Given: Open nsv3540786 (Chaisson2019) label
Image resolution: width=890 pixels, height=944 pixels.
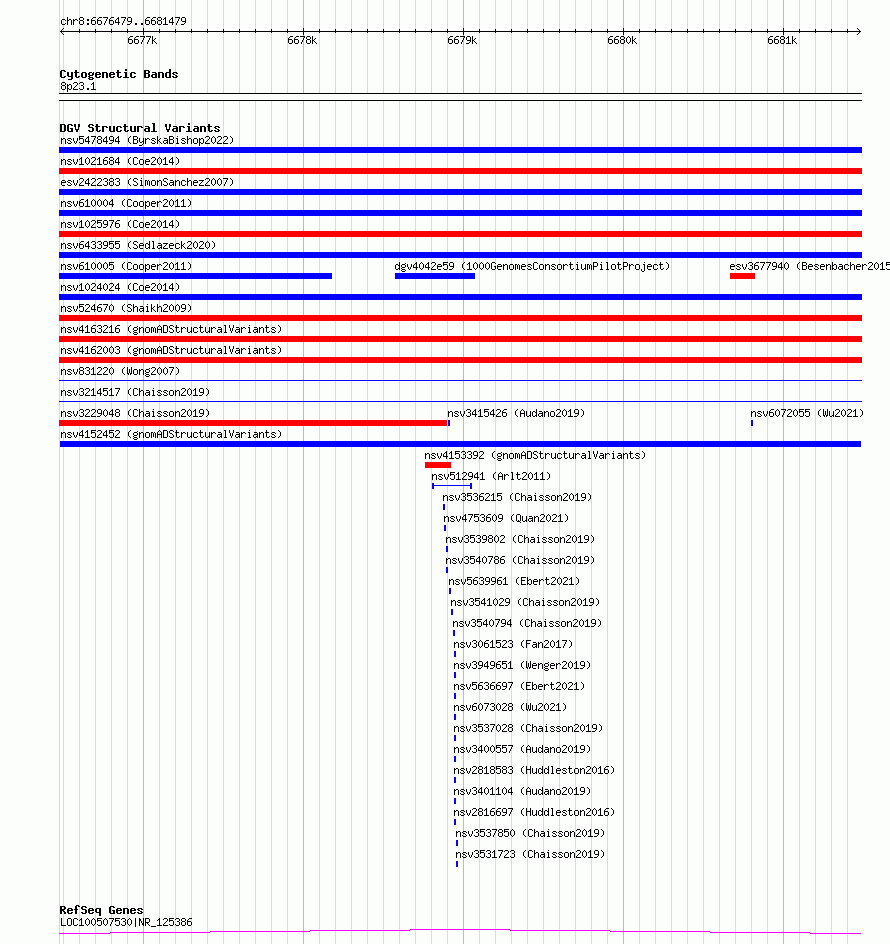Looking at the screenshot, I should point(520,560).
